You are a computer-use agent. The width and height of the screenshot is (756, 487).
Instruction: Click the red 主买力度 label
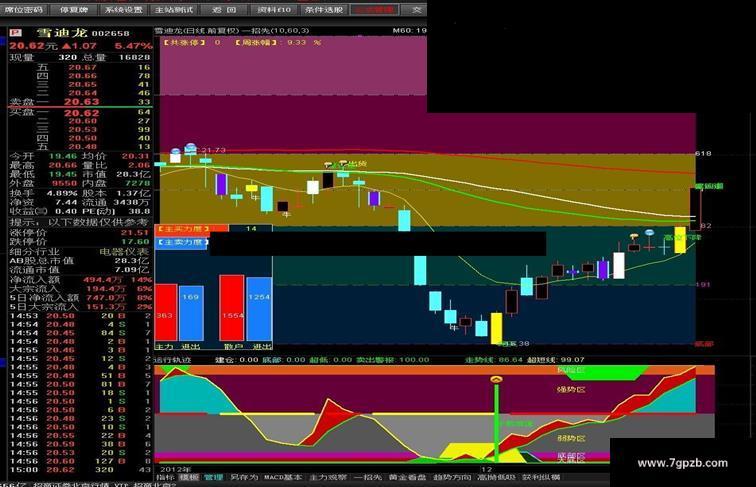click(x=184, y=229)
